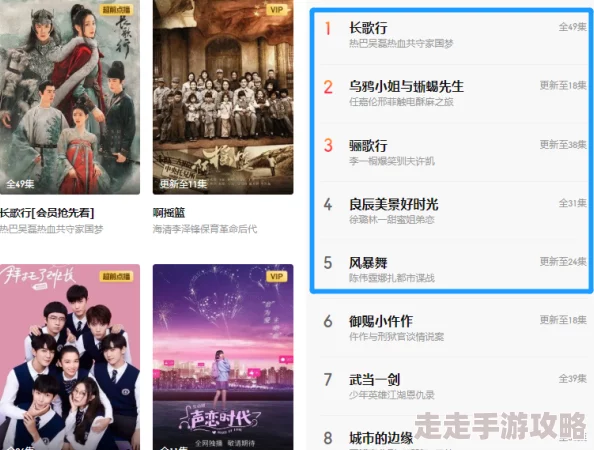Open the 啊摇篮 poster thumbnail
The image size is (594, 450).
coord(223,97)
